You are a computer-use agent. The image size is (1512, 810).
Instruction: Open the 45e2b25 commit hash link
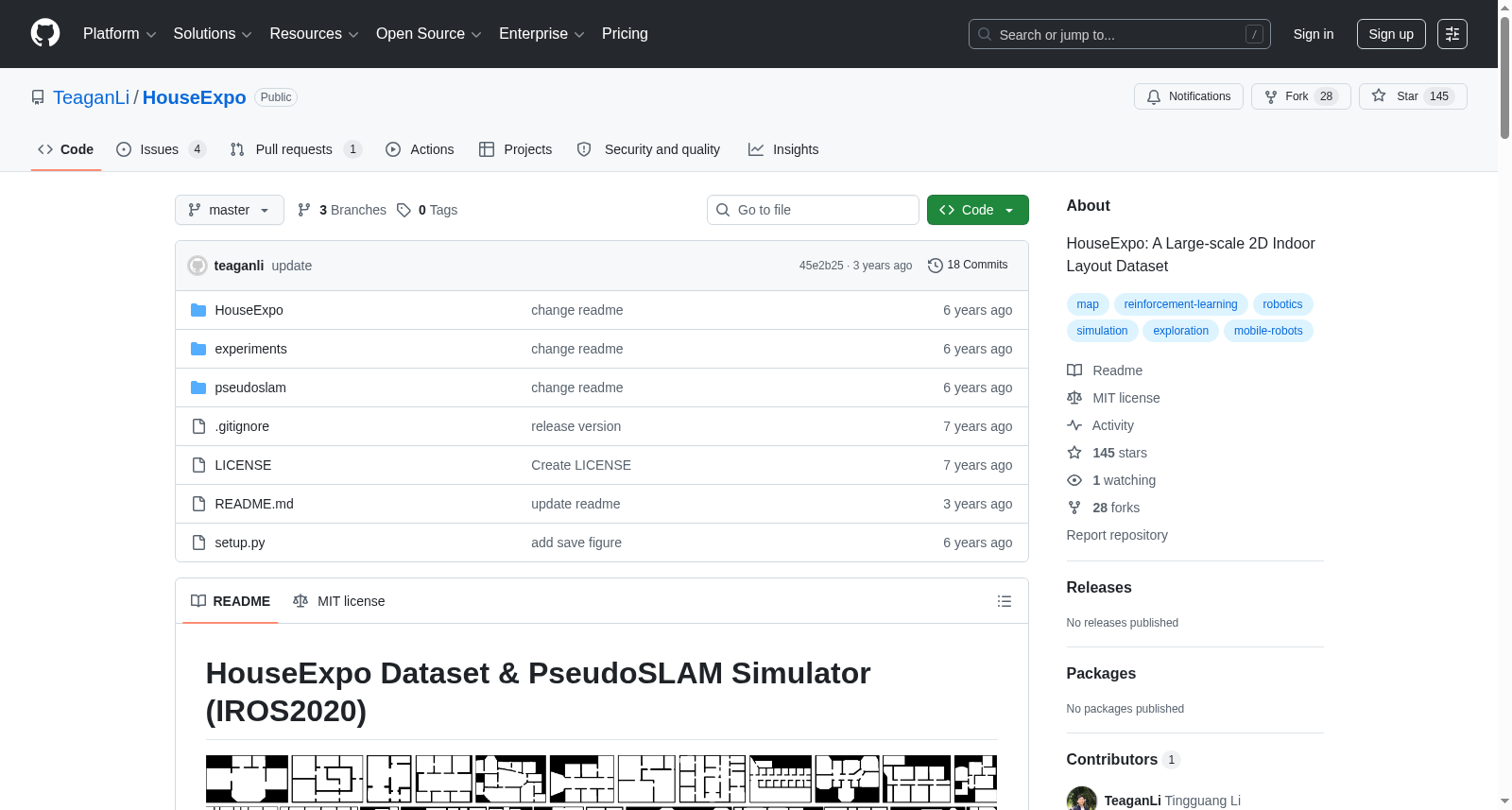pos(821,266)
